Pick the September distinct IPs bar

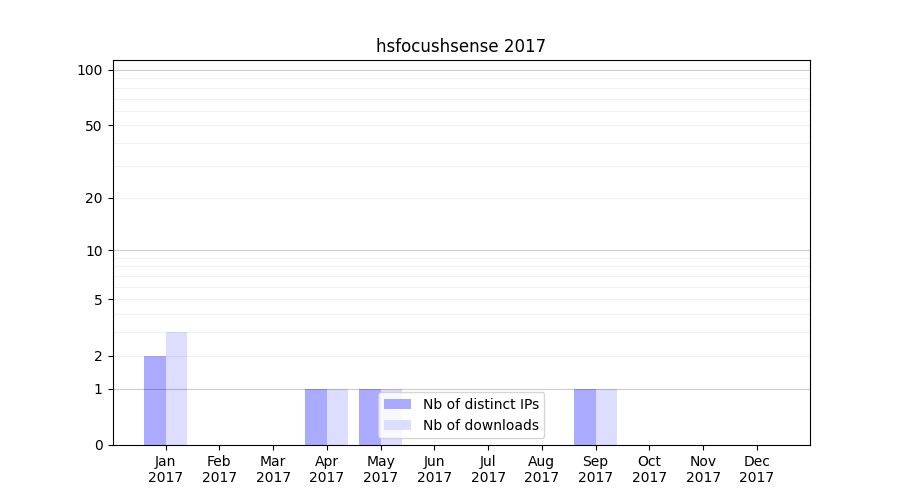(x=585, y=416)
